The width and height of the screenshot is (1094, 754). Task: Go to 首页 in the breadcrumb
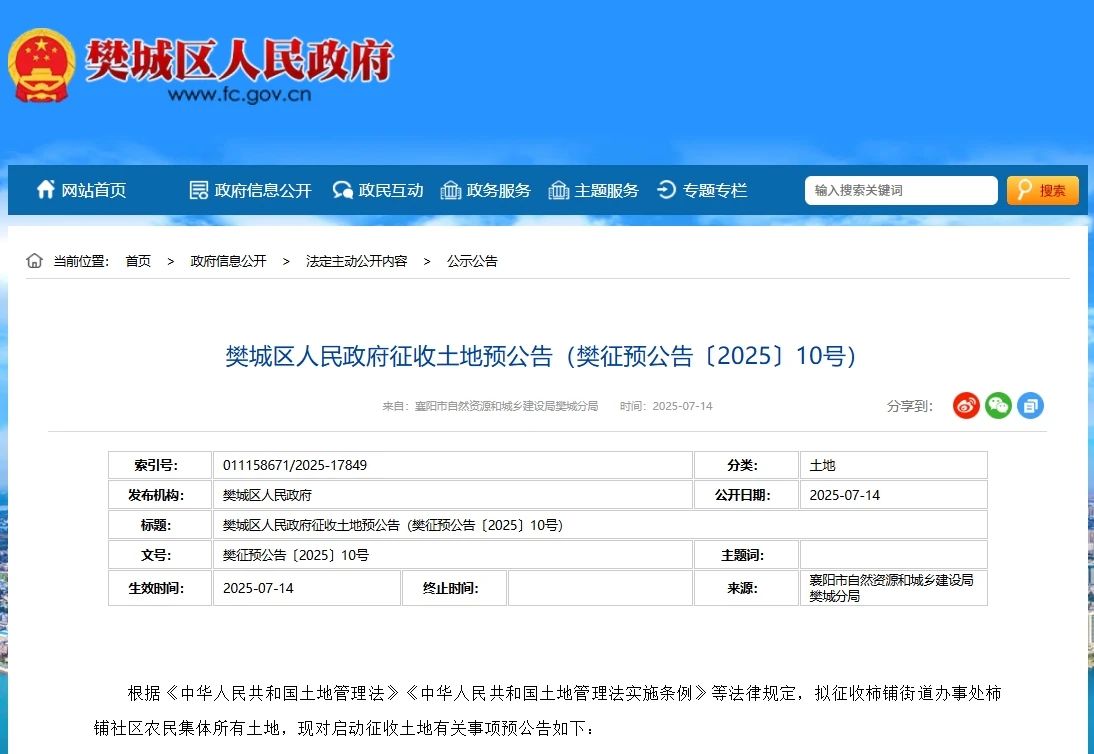pyautogui.click(x=138, y=261)
